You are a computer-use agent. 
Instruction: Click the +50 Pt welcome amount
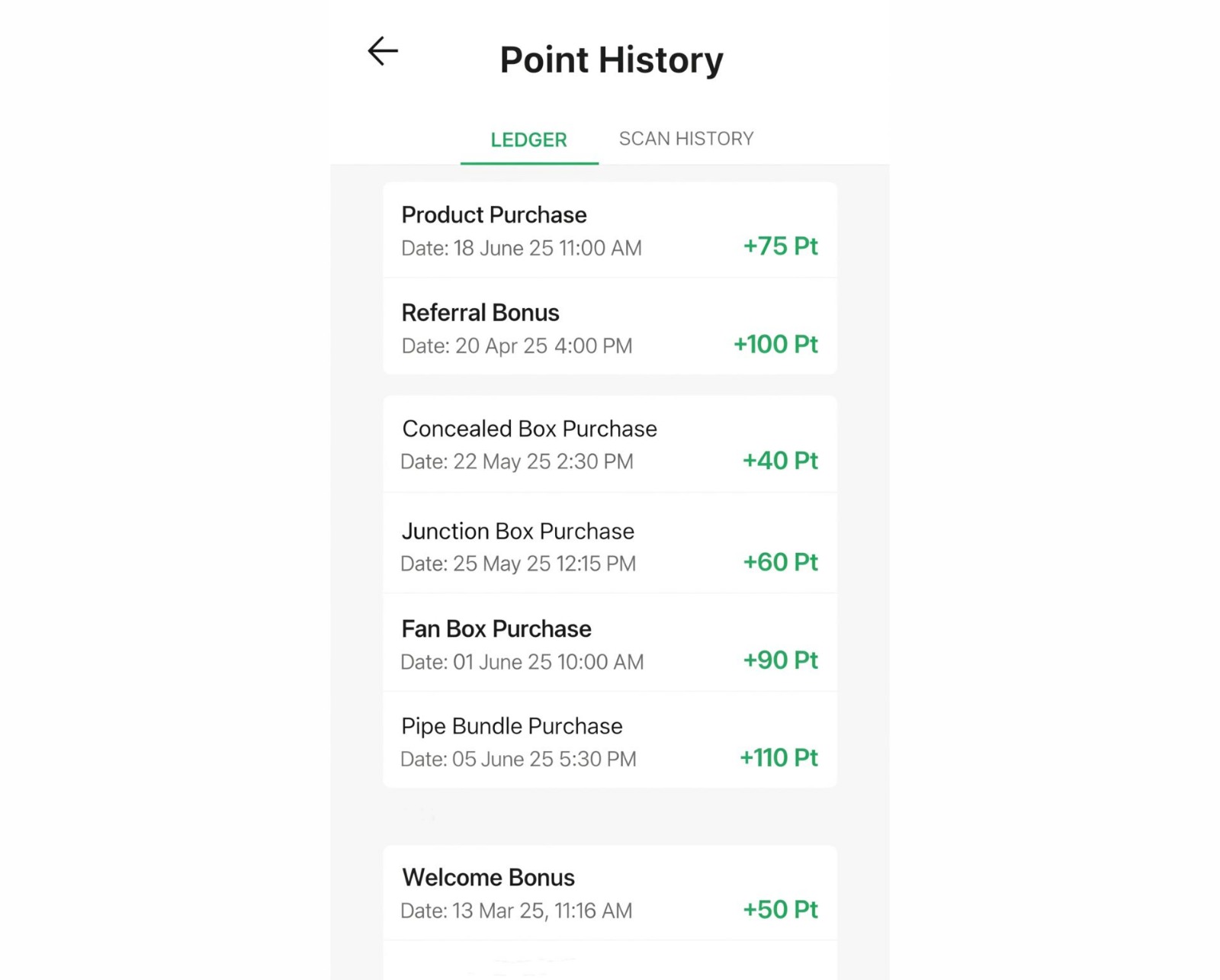coord(780,909)
